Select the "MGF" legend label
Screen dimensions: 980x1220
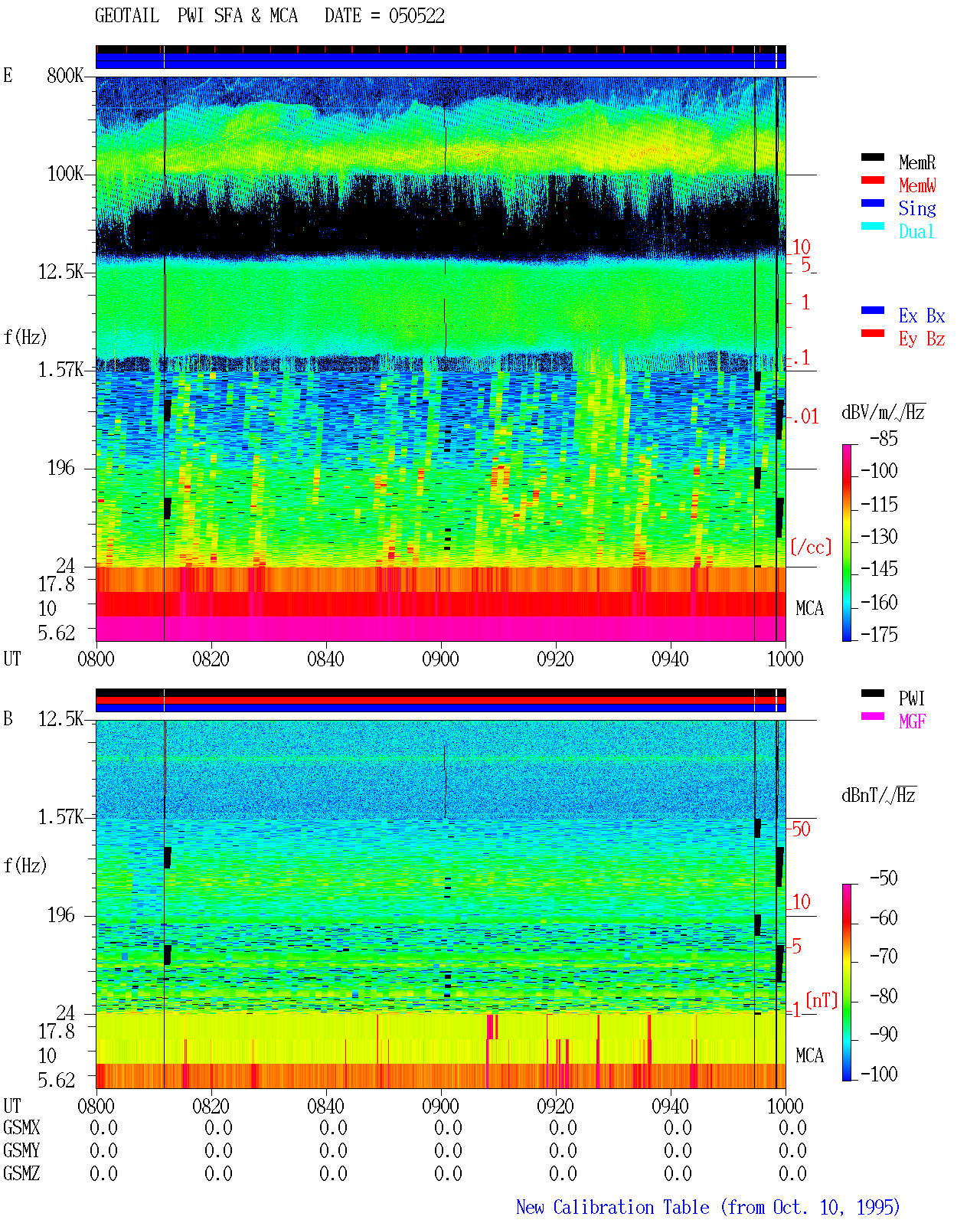913,721
